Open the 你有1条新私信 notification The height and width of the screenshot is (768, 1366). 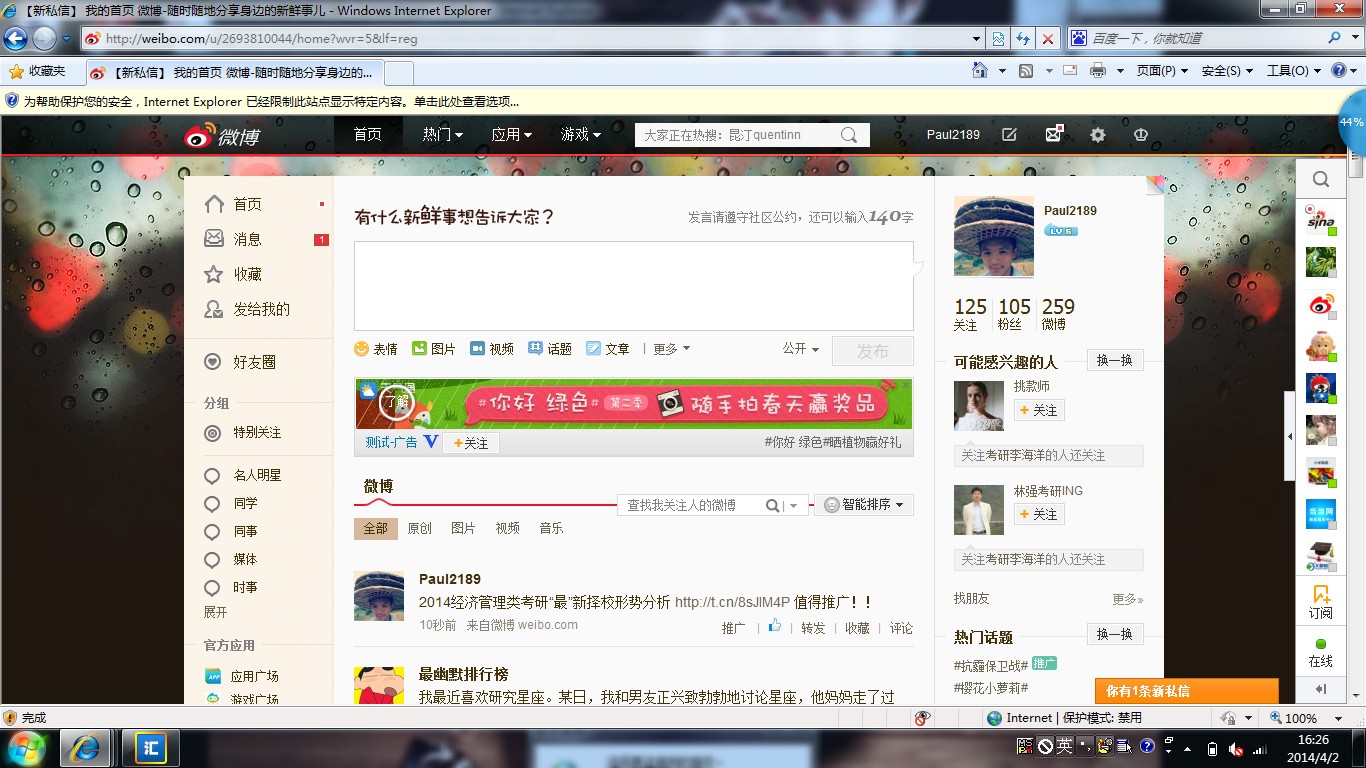click(x=1187, y=691)
